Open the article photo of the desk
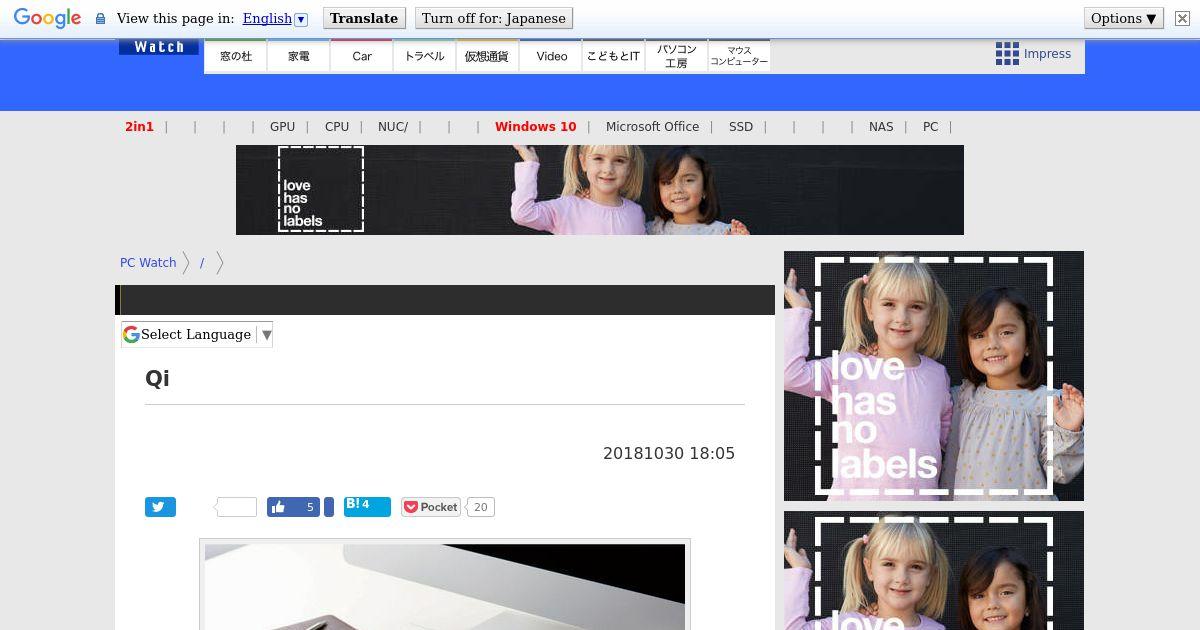This screenshot has height=630, width=1200. tap(445, 587)
